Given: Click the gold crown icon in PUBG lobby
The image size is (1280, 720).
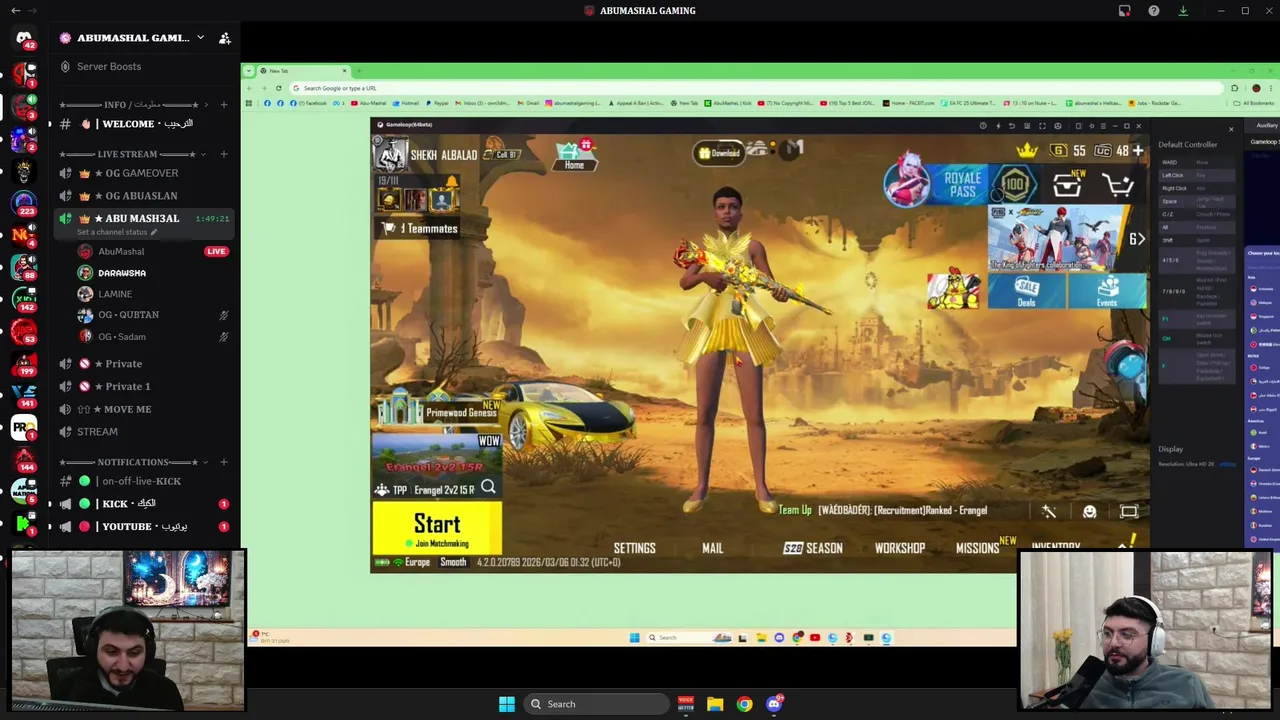Looking at the screenshot, I should (1027, 150).
